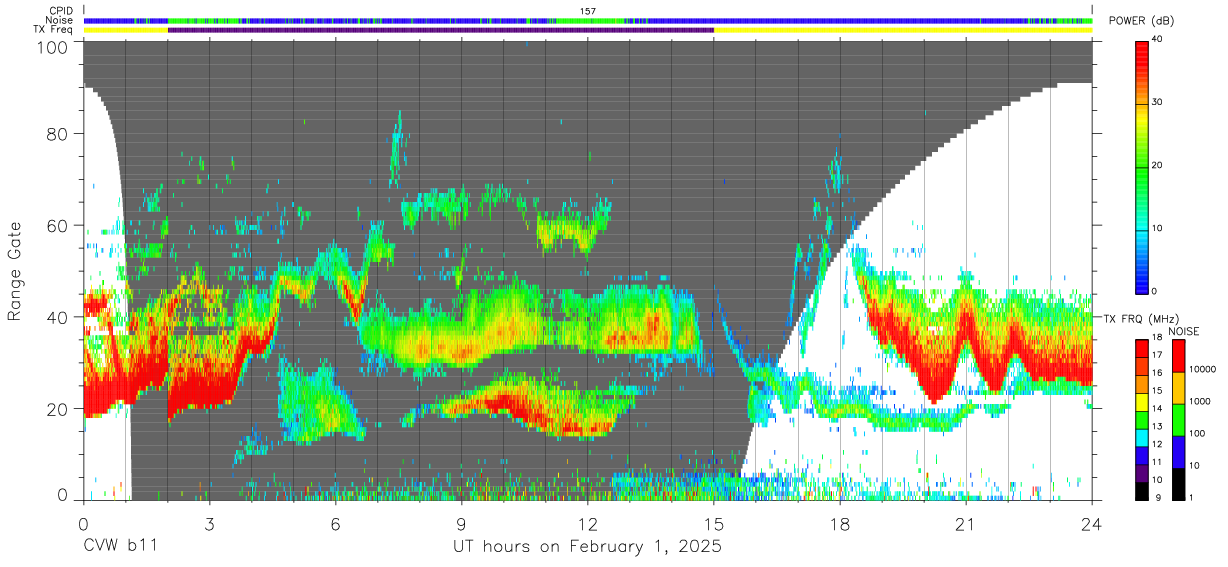Image resolution: width=1228 pixels, height=567 pixels.
Task: Click the "21" tick on the UT hours axis
Action: click(966, 523)
